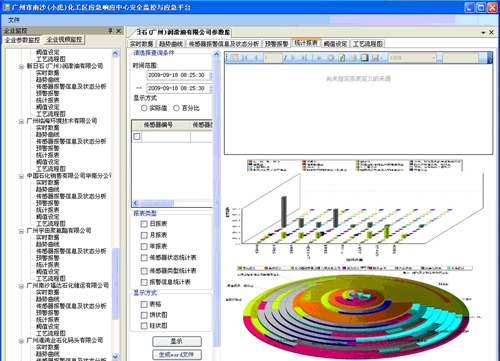Click the 显示 button
This screenshot has width=500, height=361.
coord(177,341)
